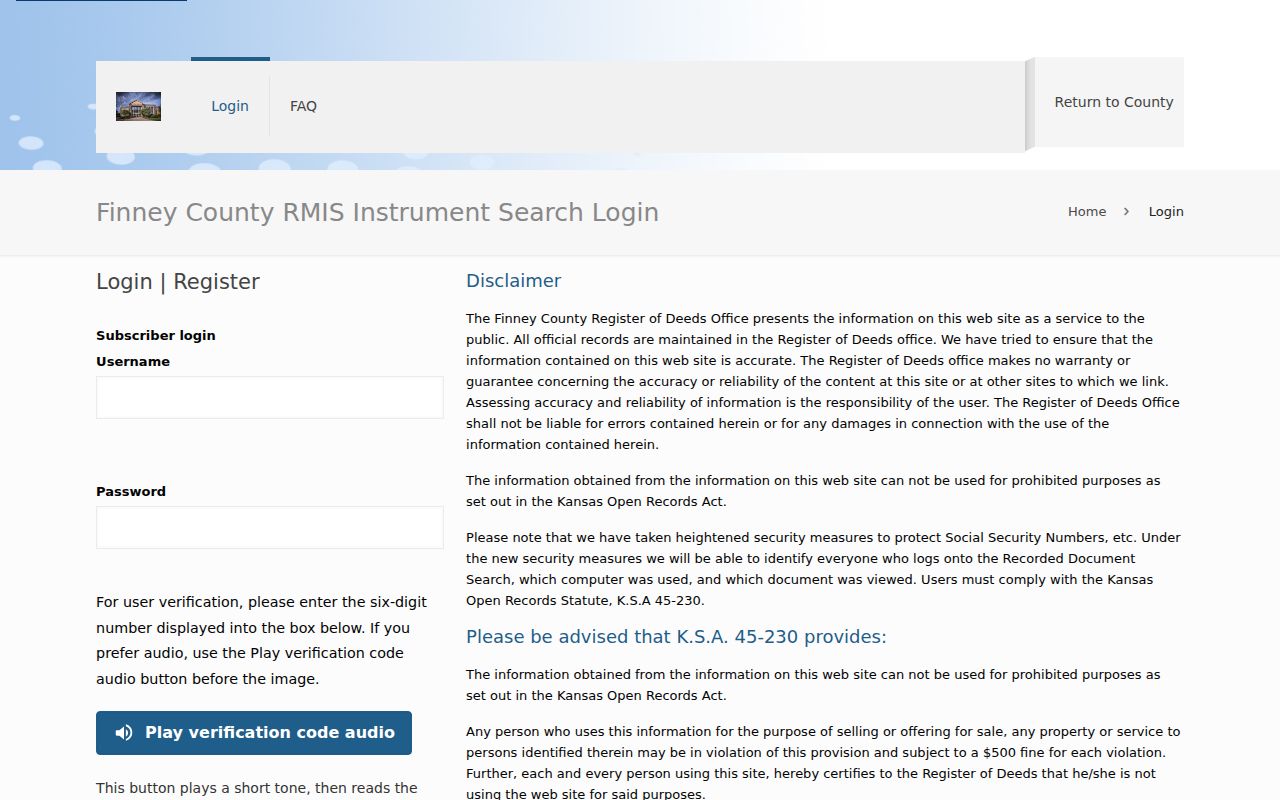Open the Login nav tab
This screenshot has height=800, width=1280.
point(230,106)
